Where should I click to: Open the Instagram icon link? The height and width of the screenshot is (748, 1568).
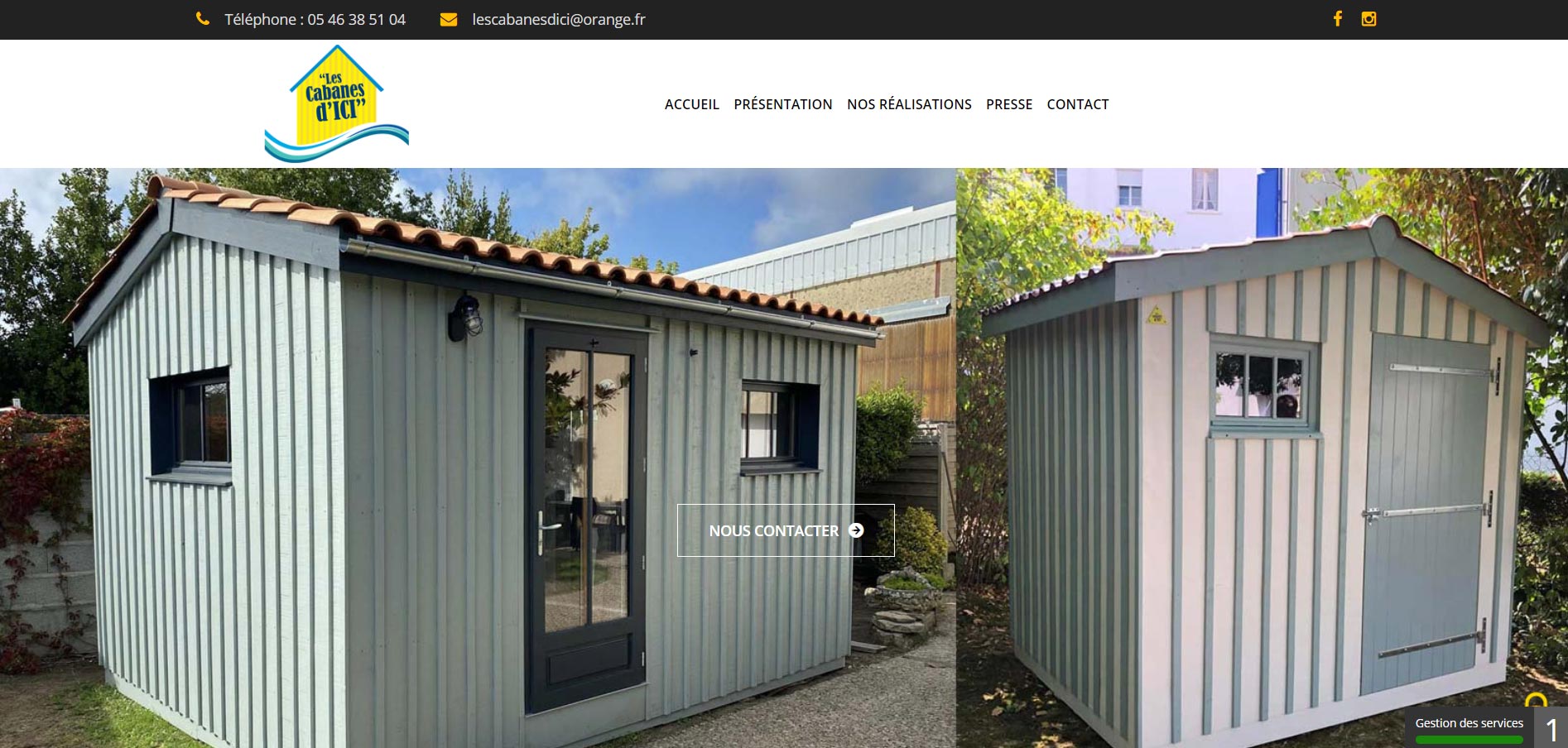(1368, 19)
